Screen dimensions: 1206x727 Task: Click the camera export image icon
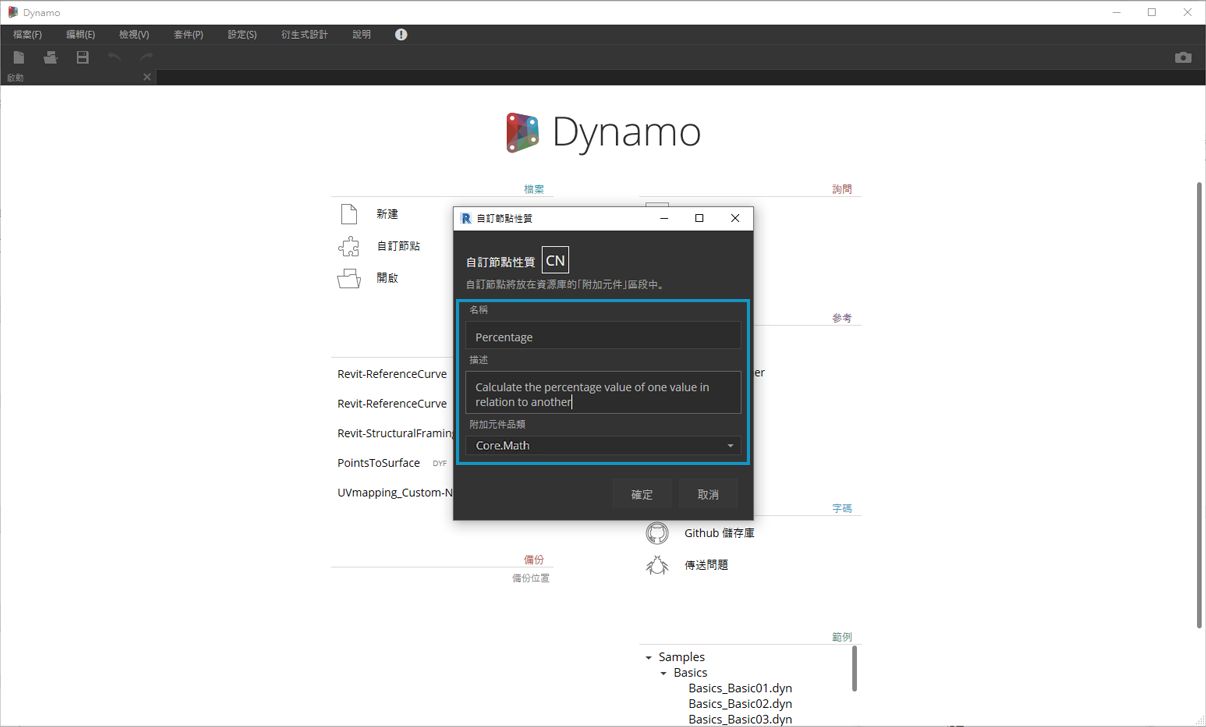tap(1183, 58)
